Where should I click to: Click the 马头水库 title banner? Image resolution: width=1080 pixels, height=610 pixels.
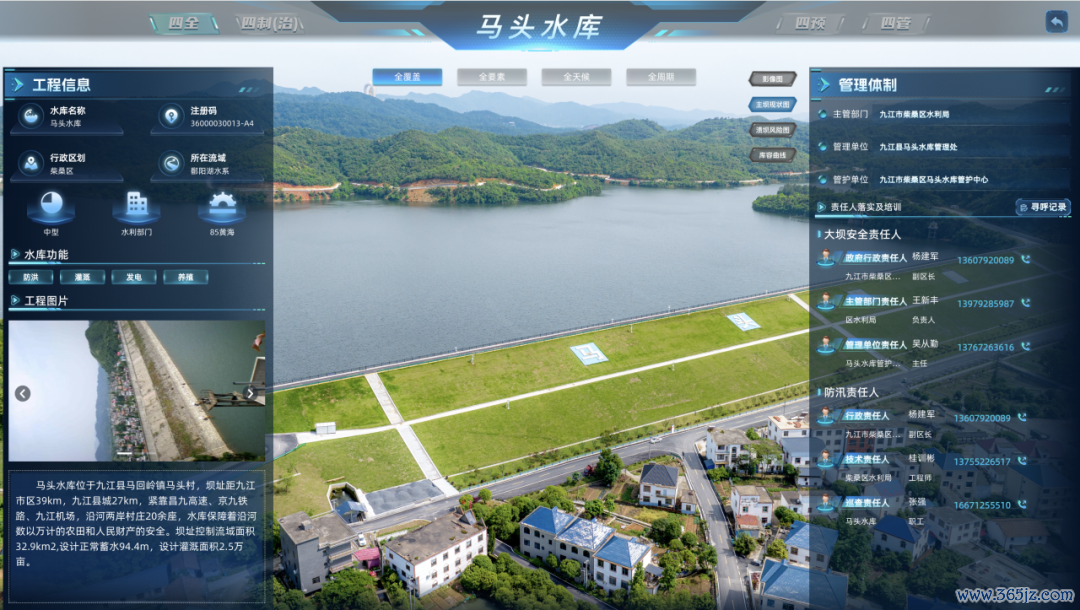[x=539, y=26]
